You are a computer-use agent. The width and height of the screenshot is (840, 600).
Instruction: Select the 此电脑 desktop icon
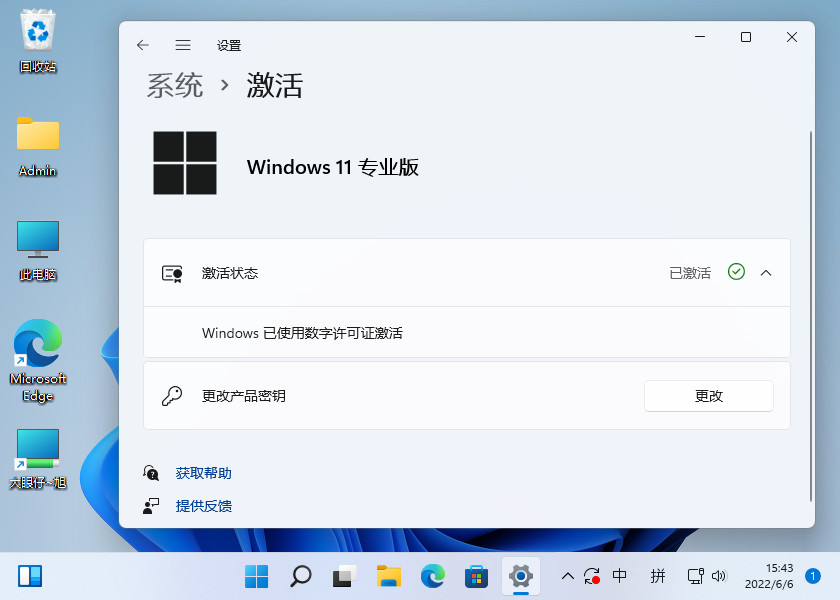pyautogui.click(x=38, y=251)
